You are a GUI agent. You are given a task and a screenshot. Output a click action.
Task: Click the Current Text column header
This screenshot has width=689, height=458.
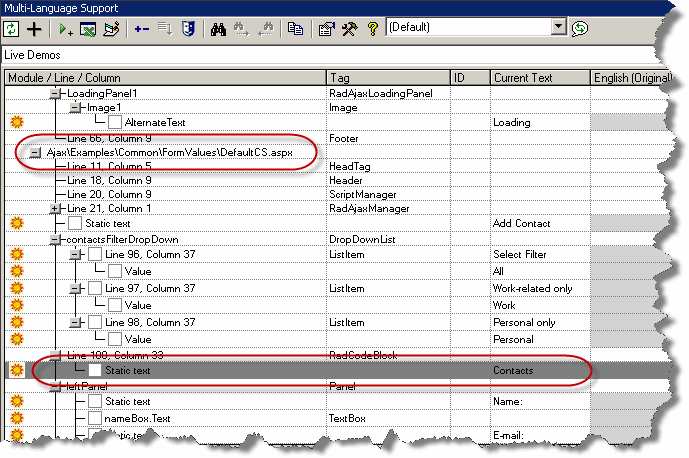coord(538,77)
